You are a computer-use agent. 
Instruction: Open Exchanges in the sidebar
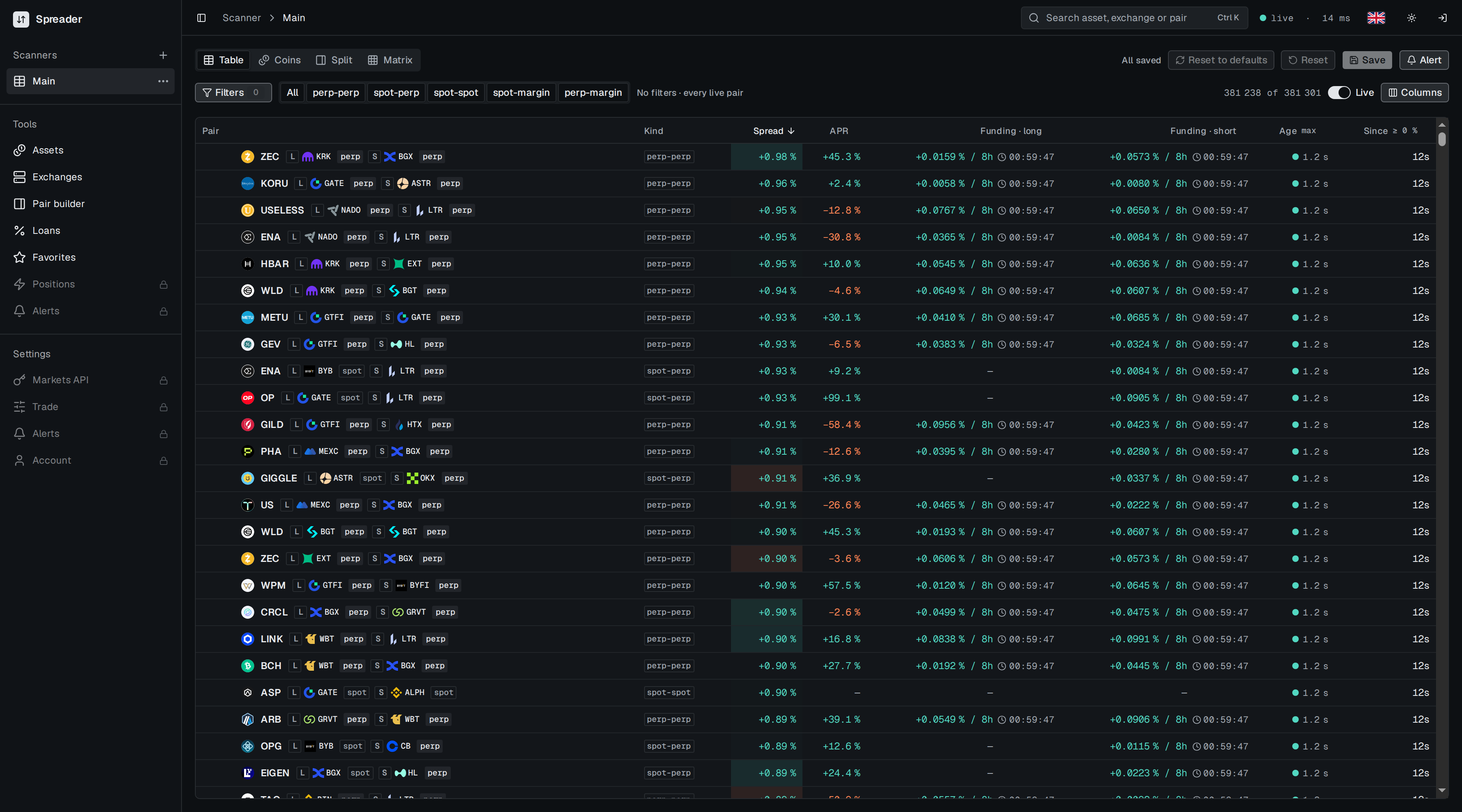point(90,177)
